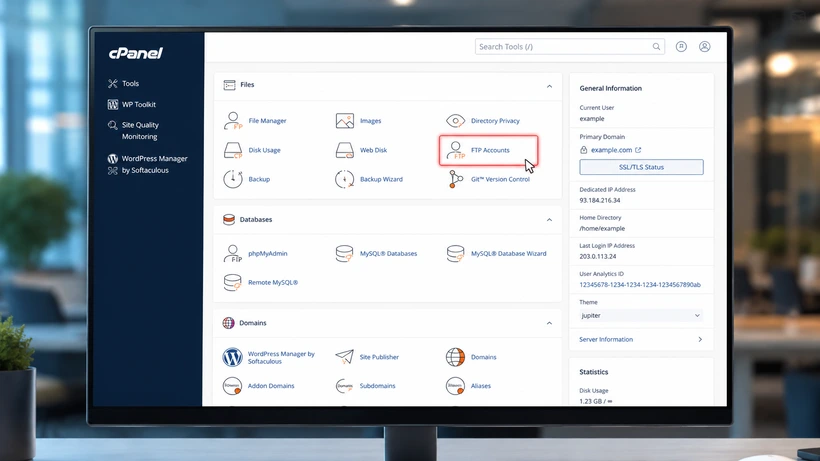Collapse the Files section chevron
820x461 pixels.
click(549, 86)
